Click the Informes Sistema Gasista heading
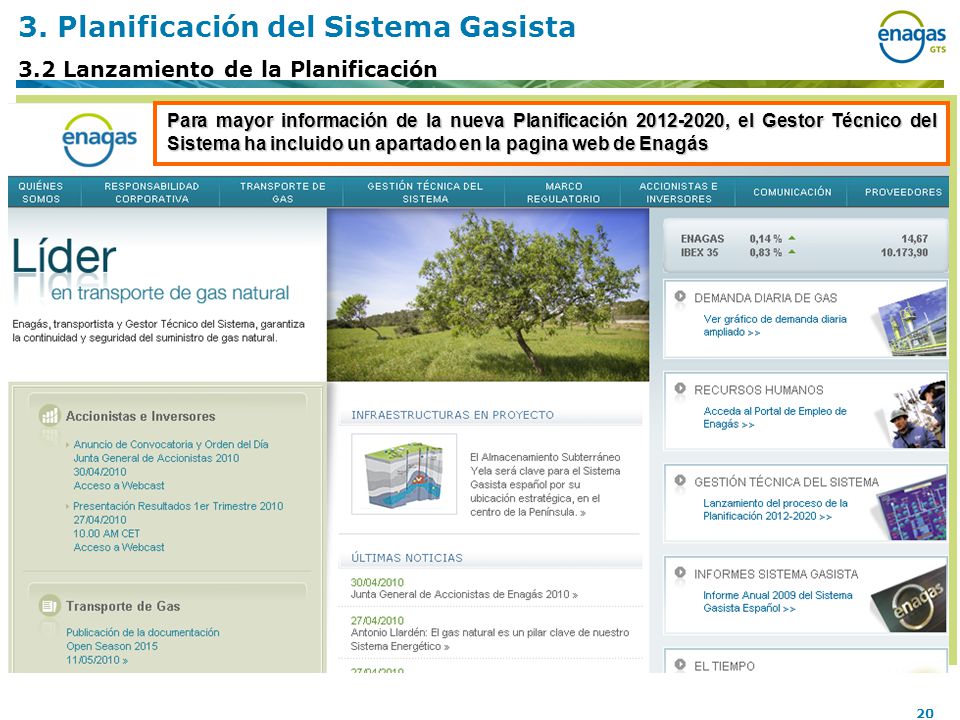960x720 pixels. (776, 574)
